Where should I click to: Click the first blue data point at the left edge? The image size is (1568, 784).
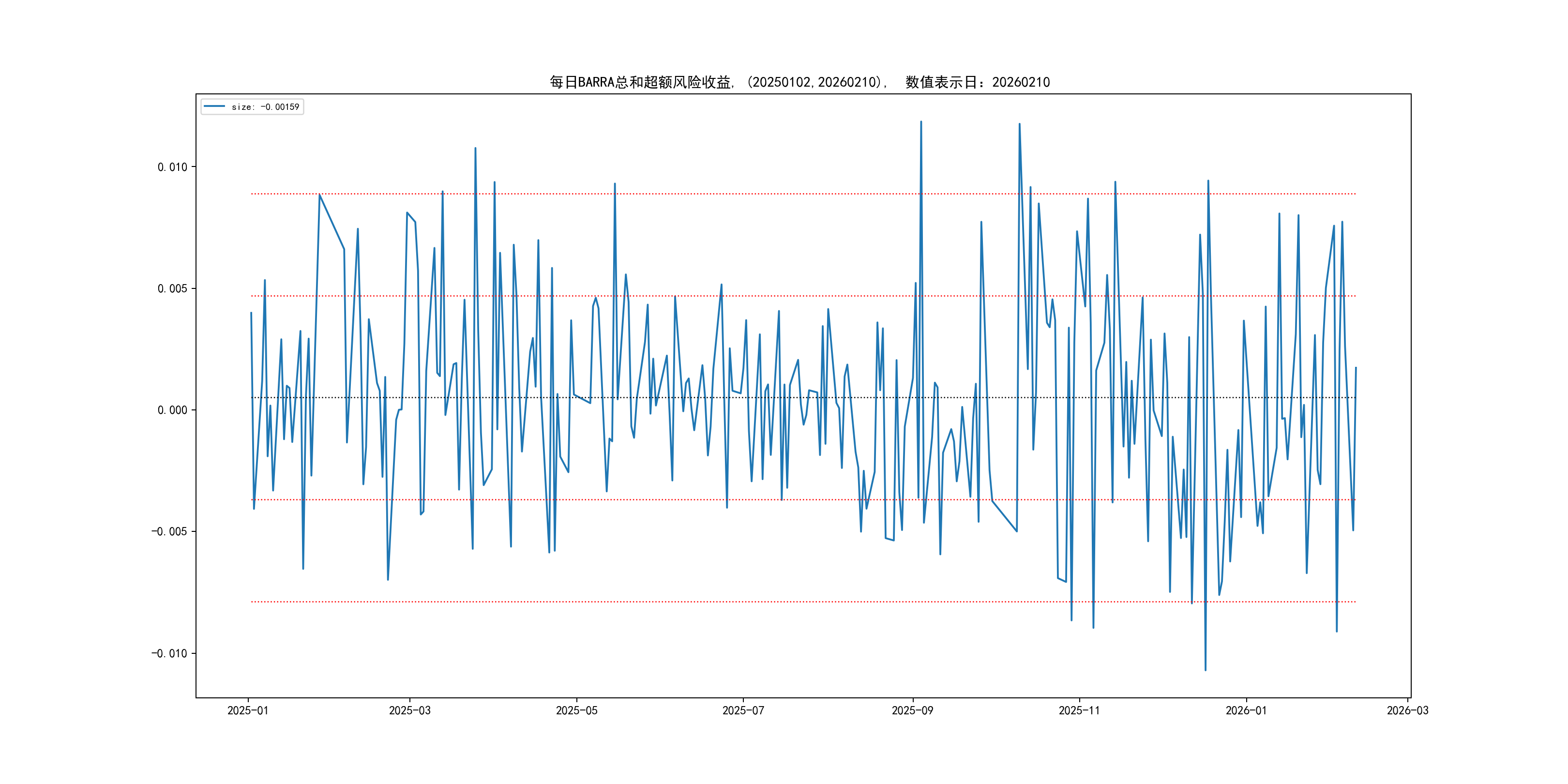click(x=251, y=314)
